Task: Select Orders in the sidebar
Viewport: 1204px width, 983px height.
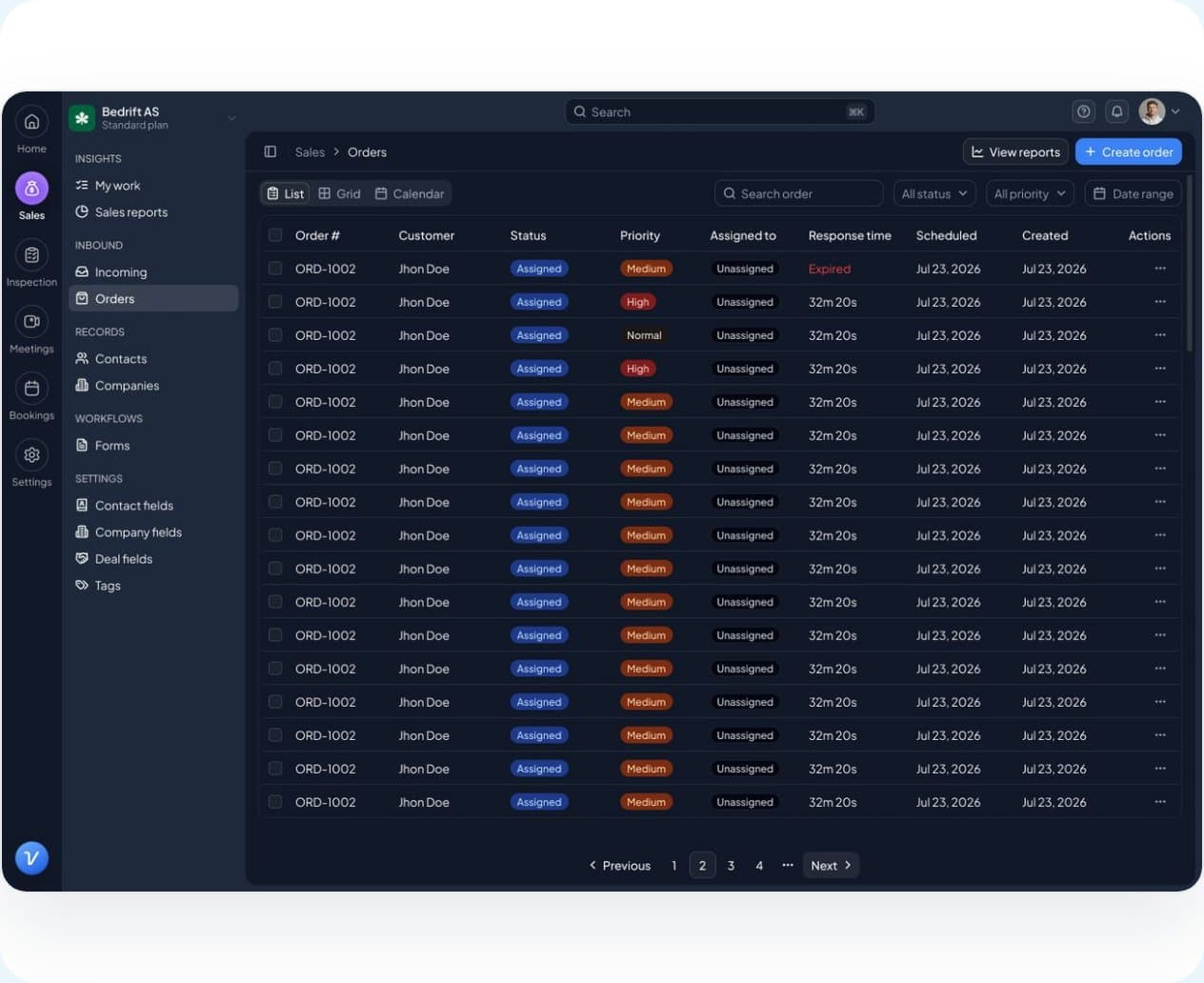Action: [x=153, y=298]
